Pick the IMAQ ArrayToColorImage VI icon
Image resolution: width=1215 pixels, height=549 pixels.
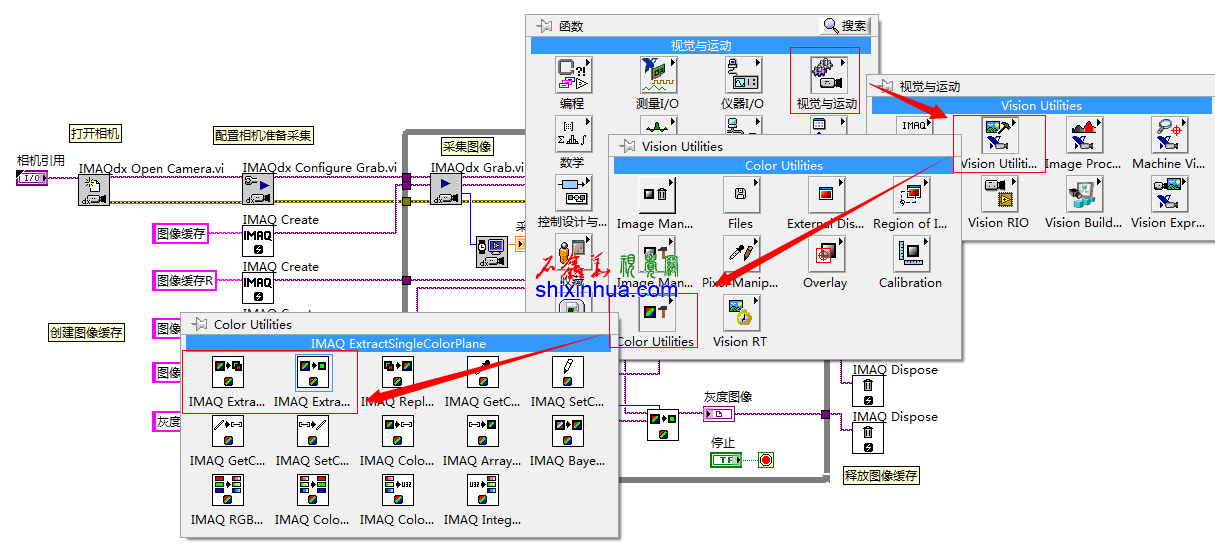pos(483,432)
